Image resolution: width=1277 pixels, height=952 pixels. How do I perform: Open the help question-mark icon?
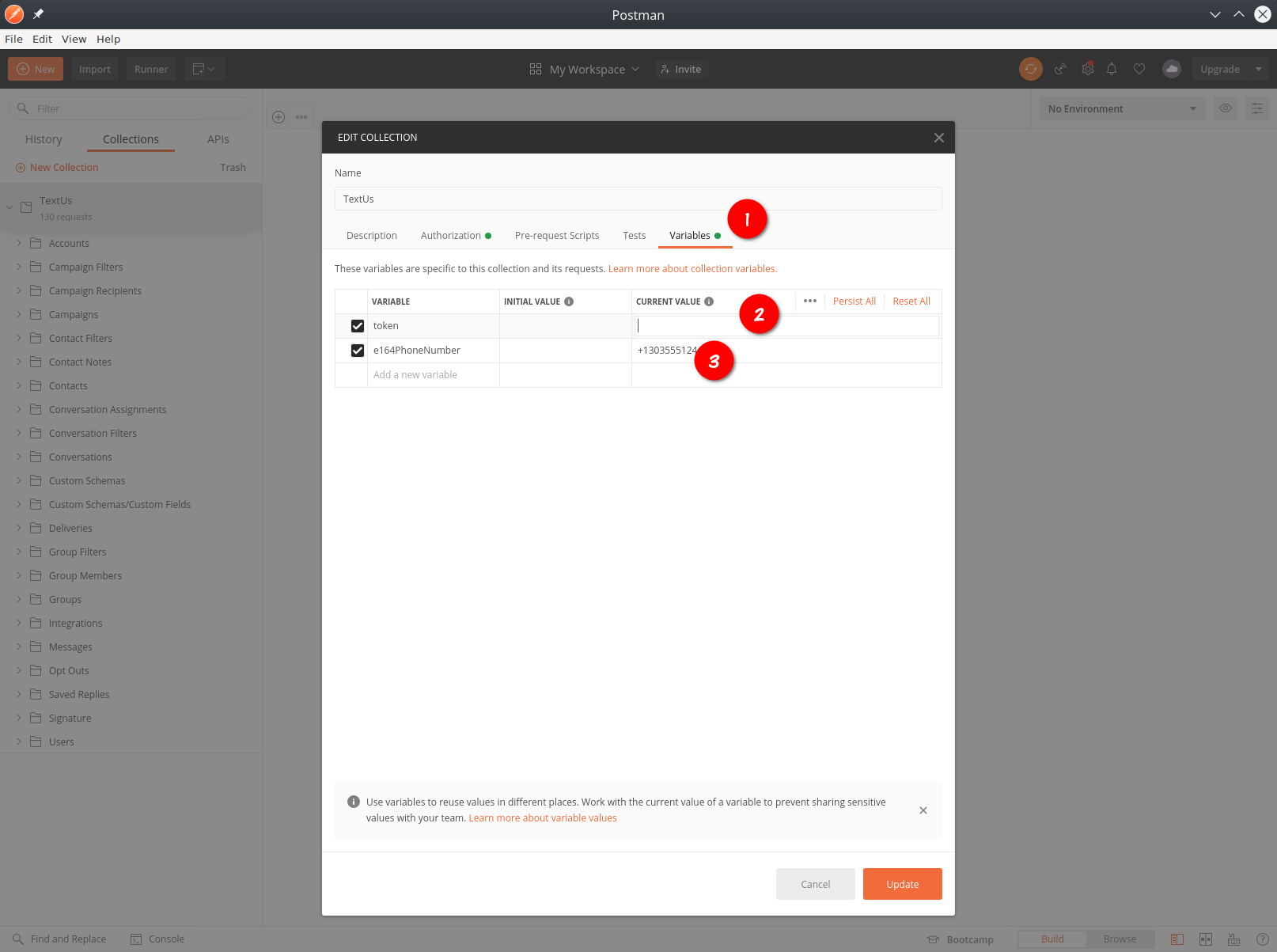tap(1263, 939)
